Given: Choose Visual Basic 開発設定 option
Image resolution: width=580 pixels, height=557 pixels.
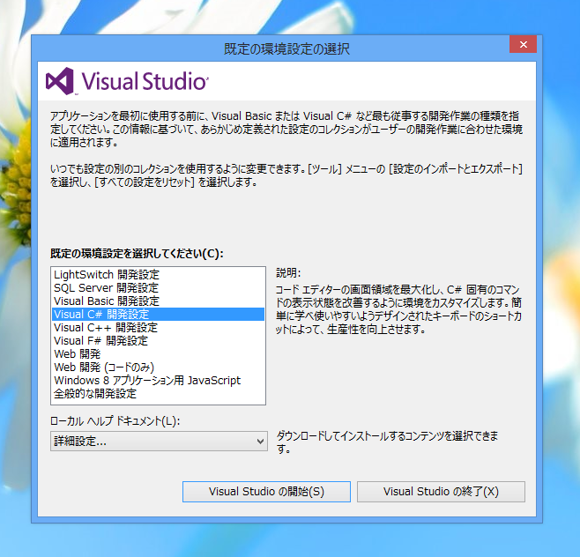Looking at the screenshot, I should pyautogui.click(x=158, y=301).
